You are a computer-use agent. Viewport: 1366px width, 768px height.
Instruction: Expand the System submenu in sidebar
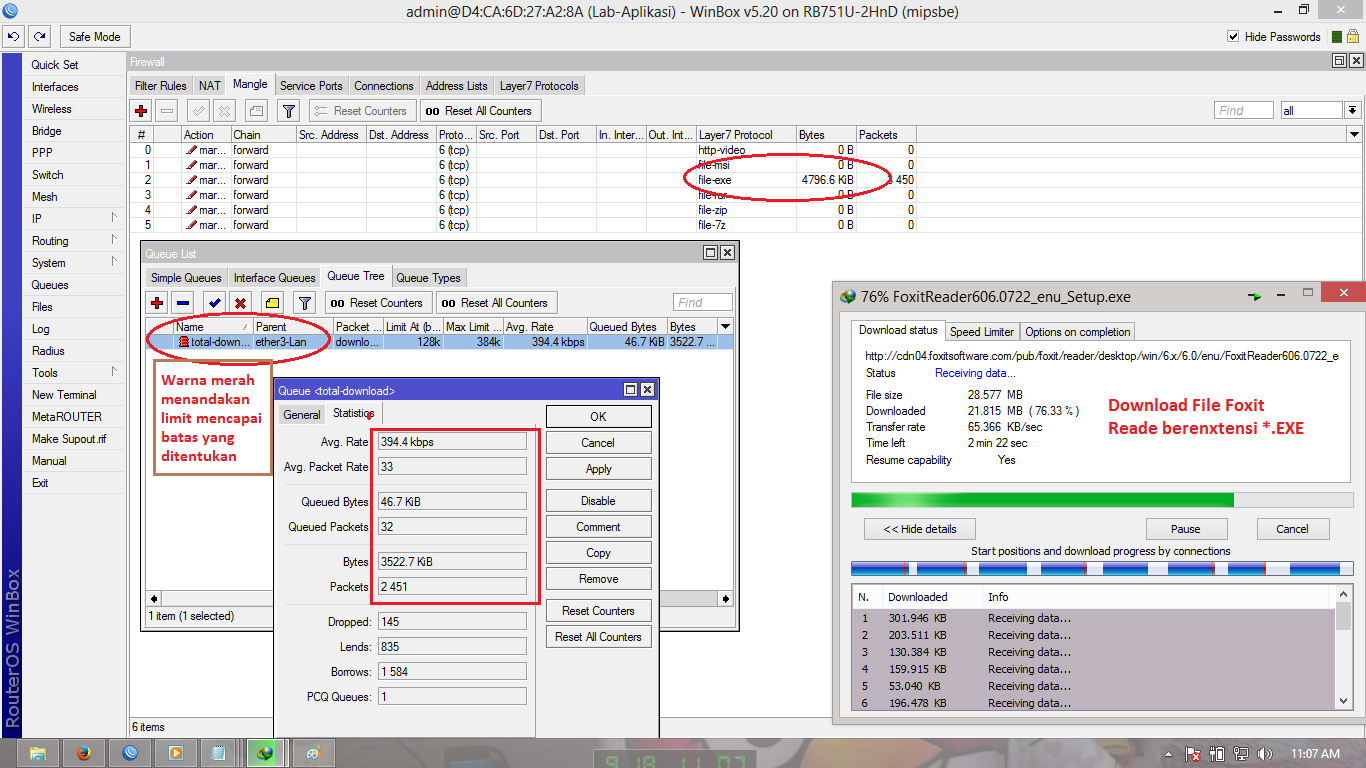(114, 262)
